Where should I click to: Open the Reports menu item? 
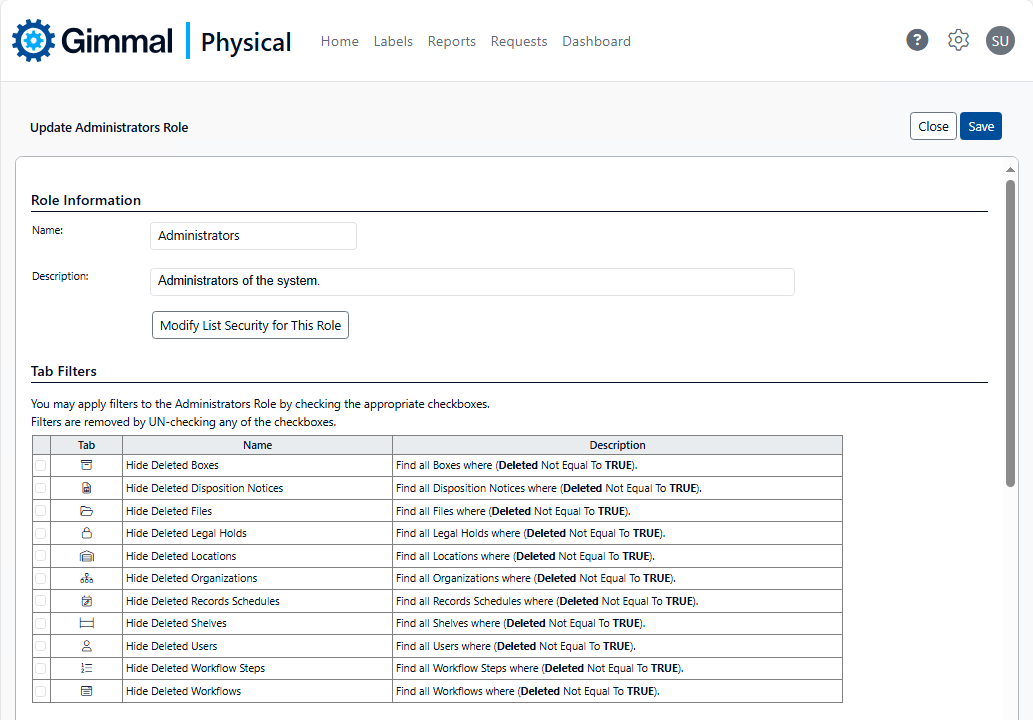tap(451, 41)
